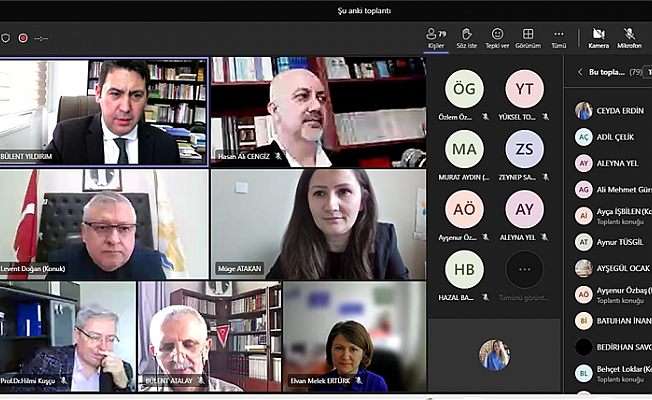The image size is (652, 400).
Task: Click the shield security icon
Action: click(x=5, y=38)
